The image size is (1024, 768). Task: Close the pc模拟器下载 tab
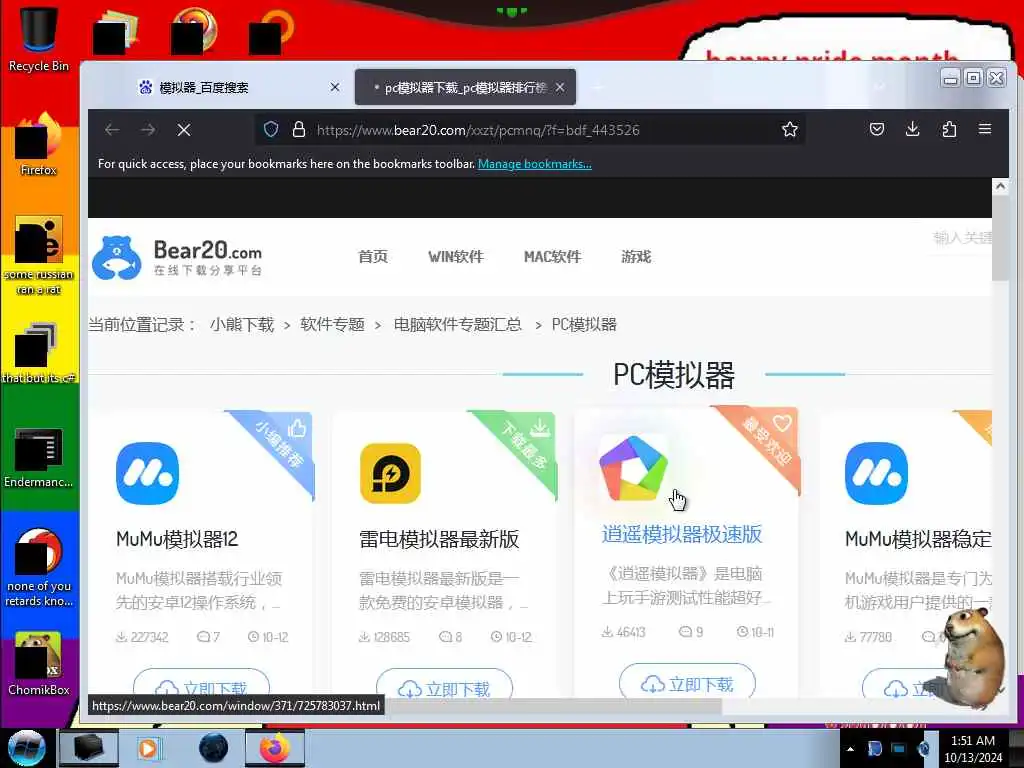click(560, 87)
